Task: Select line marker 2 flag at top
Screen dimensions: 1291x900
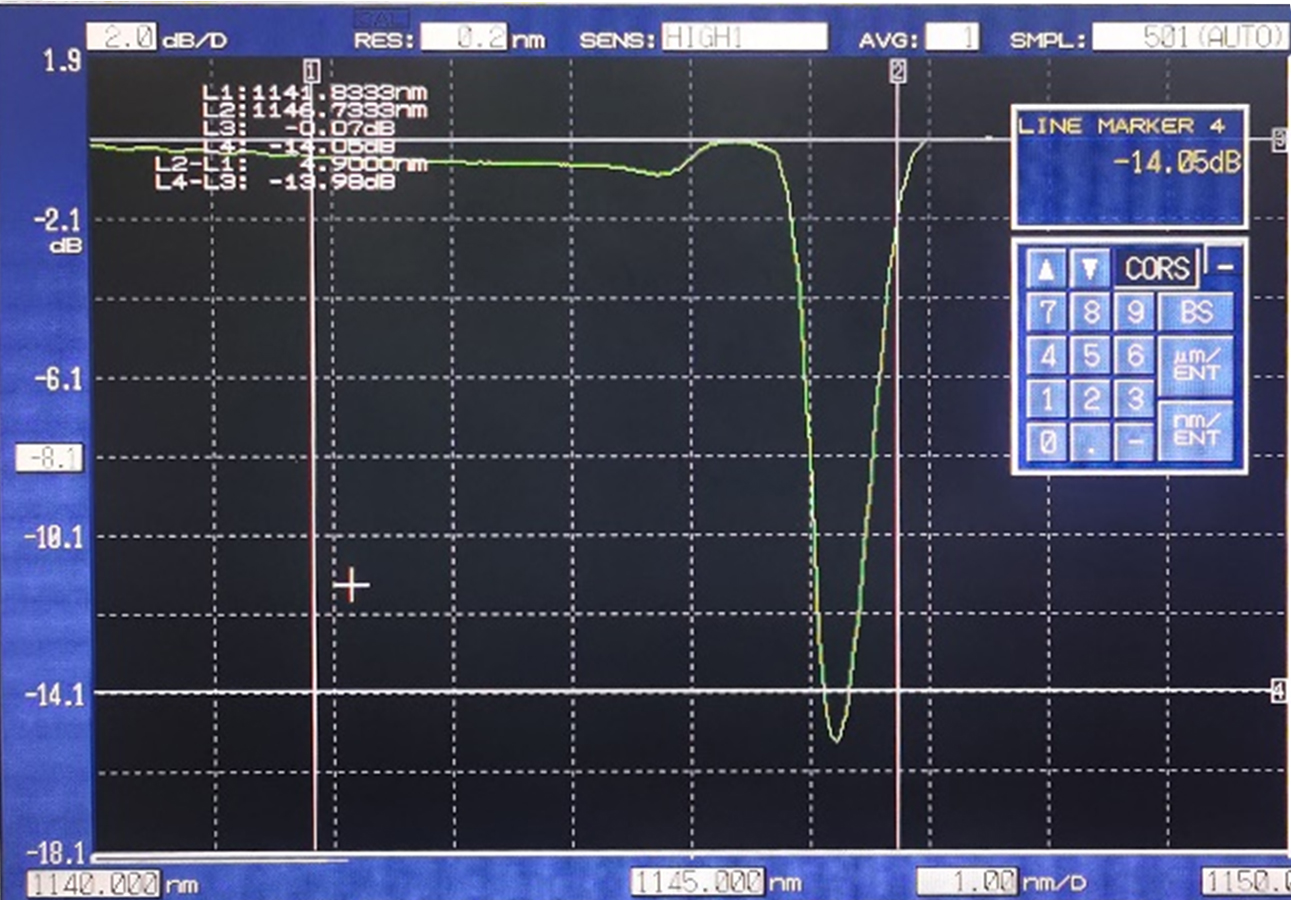Action: 897,71
